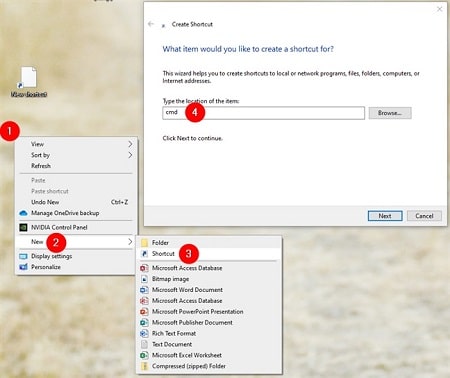Click the Bitmap image icon
Image resolution: width=450 pixels, height=378 pixels.
[x=144, y=279]
